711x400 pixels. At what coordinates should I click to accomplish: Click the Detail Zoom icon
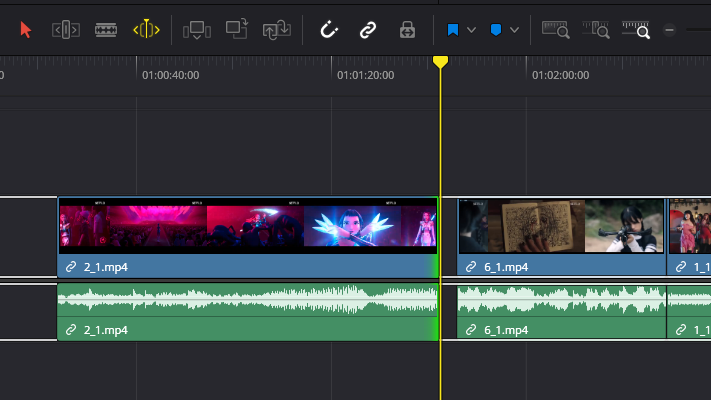pyautogui.click(x=595, y=30)
